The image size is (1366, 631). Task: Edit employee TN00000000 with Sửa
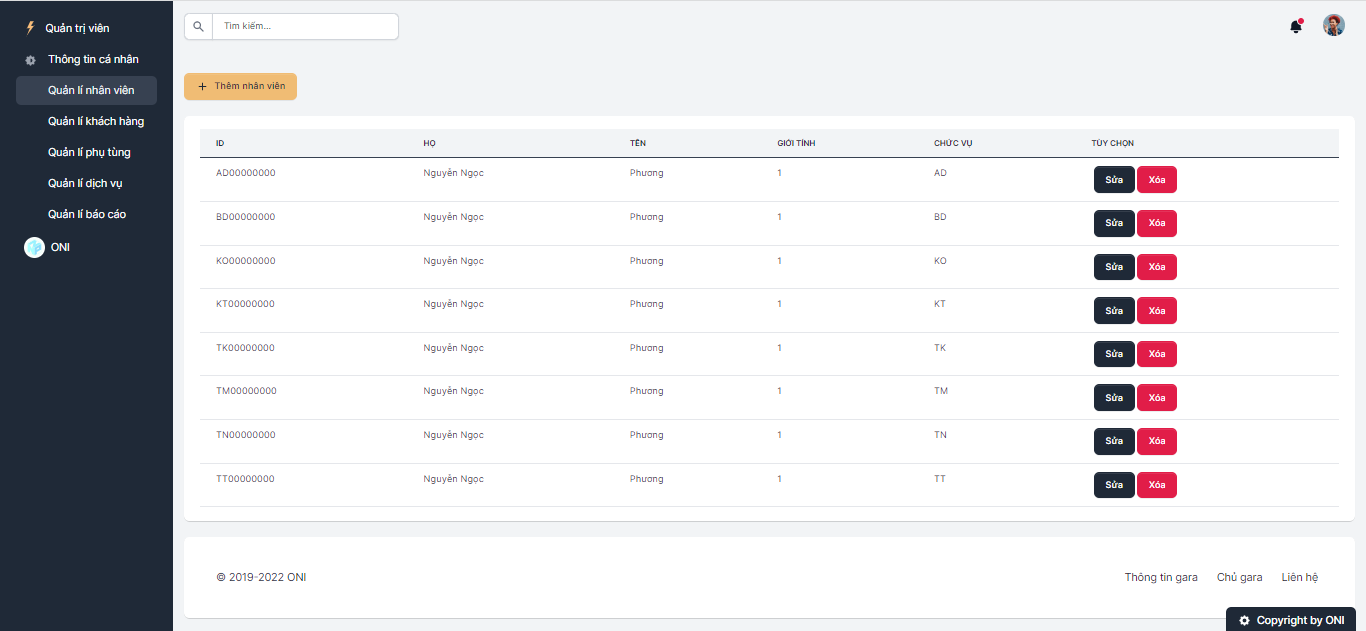tap(1114, 441)
